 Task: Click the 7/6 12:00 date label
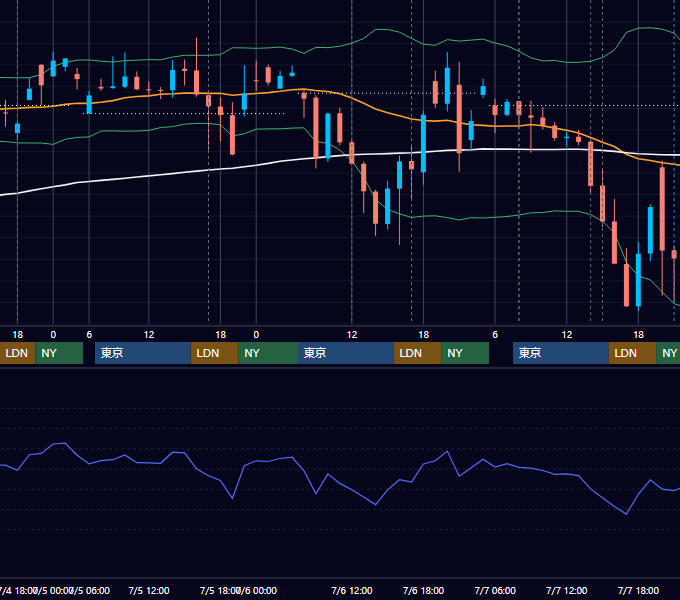(x=352, y=590)
